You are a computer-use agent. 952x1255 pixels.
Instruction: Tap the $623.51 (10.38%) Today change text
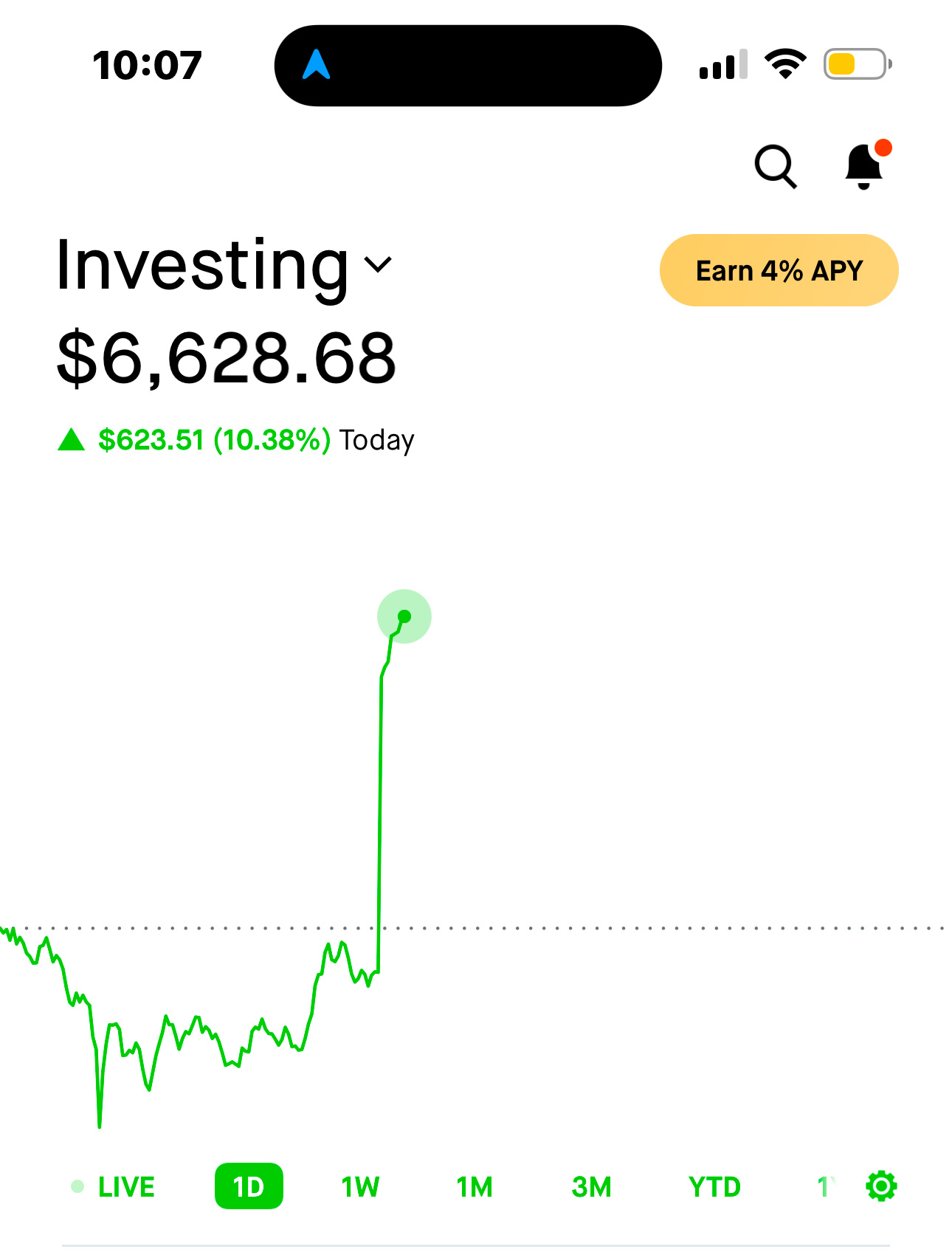(x=256, y=440)
